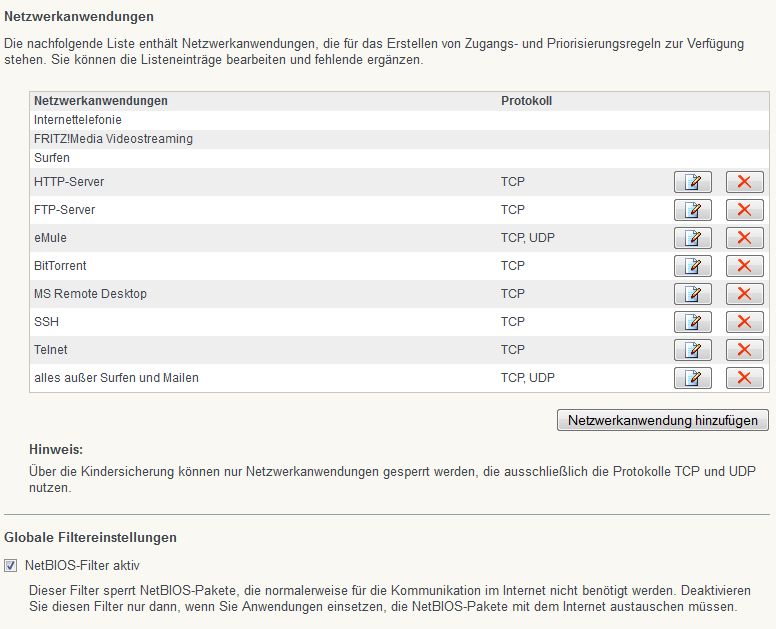776x629 pixels.
Task: Delete the eMule application entry
Action: (744, 238)
